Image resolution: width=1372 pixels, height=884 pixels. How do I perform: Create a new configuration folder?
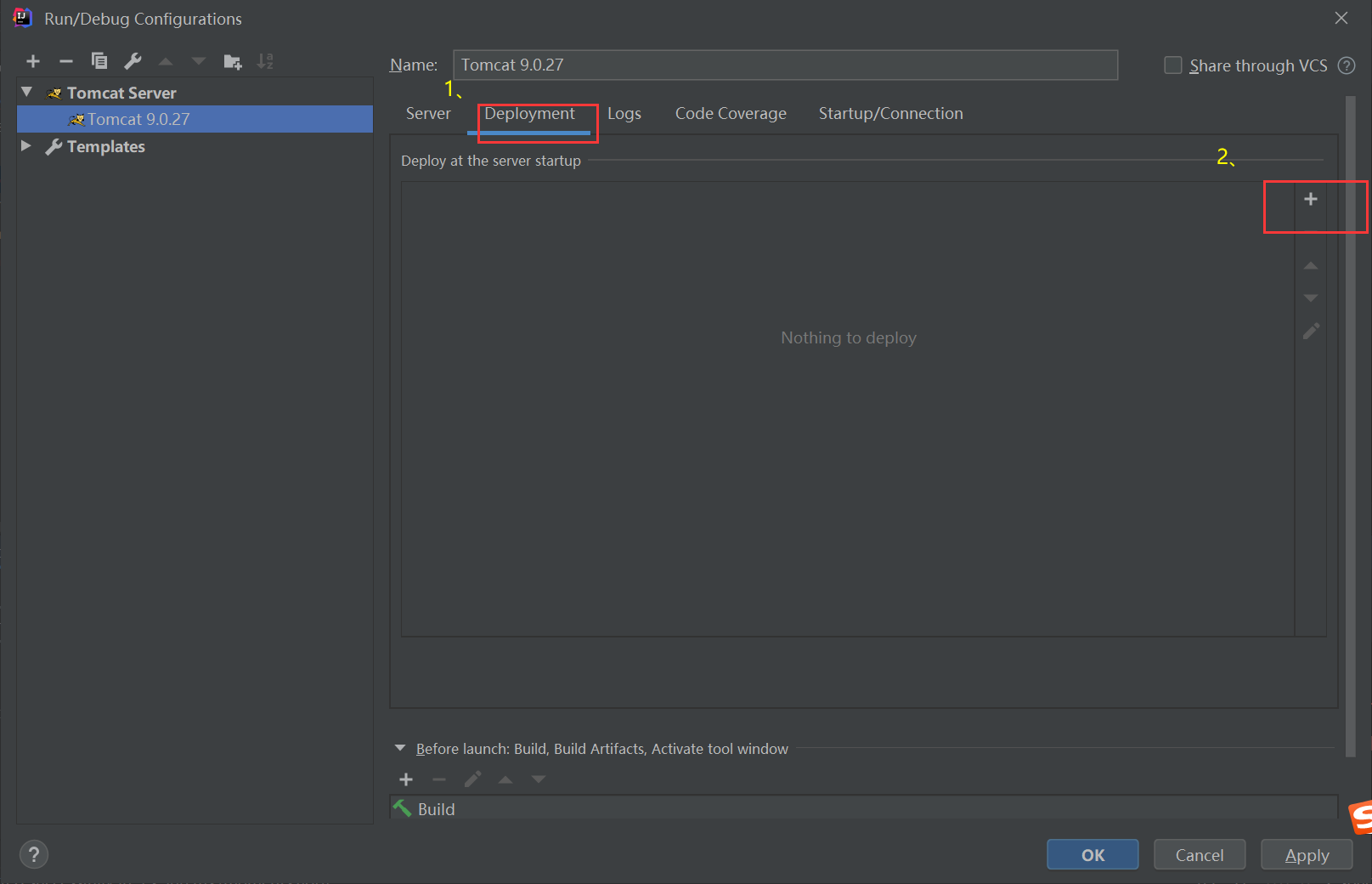(232, 61)
